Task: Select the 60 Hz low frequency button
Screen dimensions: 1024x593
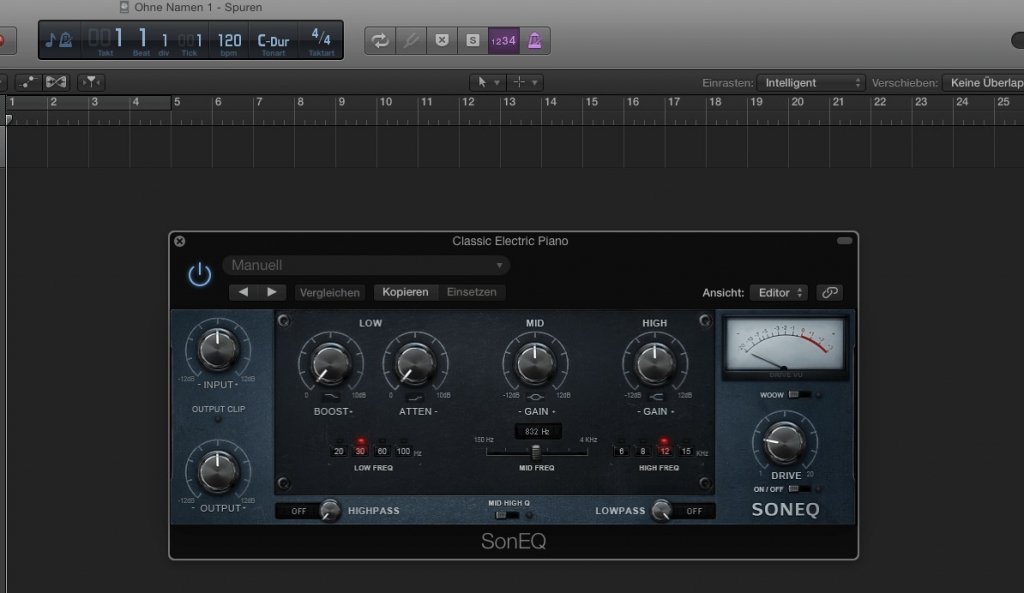Action: pyautogui.click(x=382, y=451)
